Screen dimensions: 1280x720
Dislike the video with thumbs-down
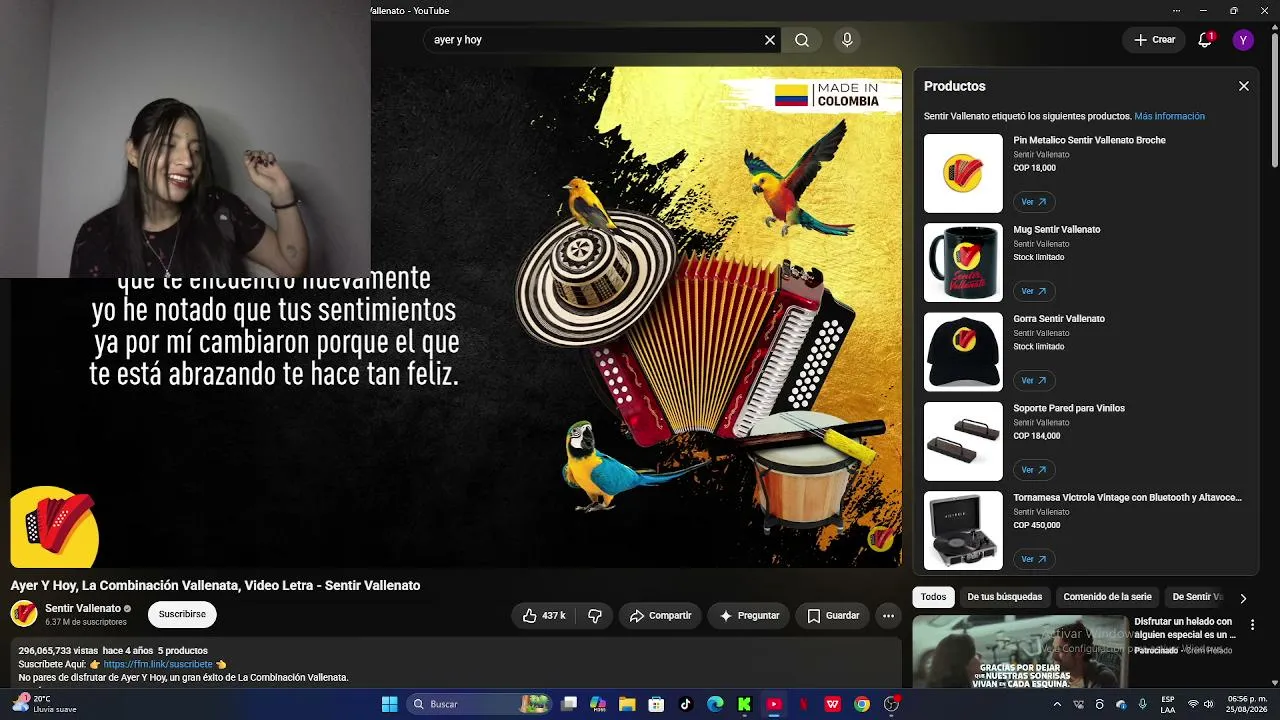point(595,616)
